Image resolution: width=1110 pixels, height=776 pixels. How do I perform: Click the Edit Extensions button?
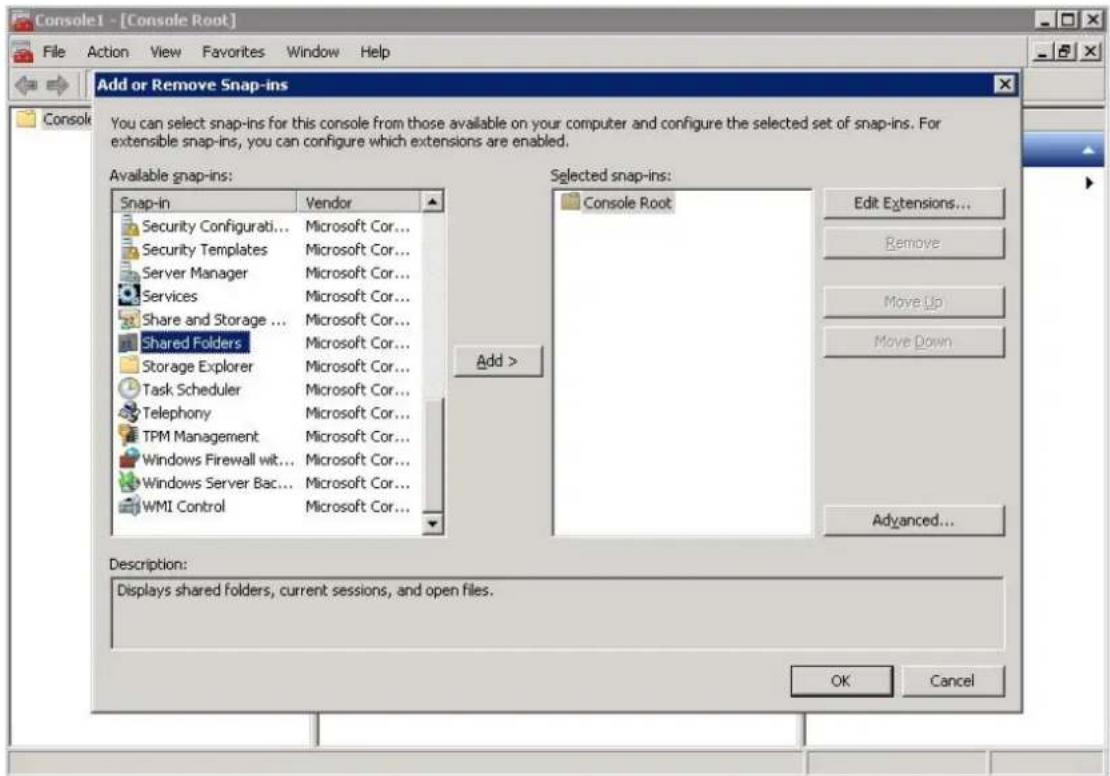coord(913,203)
